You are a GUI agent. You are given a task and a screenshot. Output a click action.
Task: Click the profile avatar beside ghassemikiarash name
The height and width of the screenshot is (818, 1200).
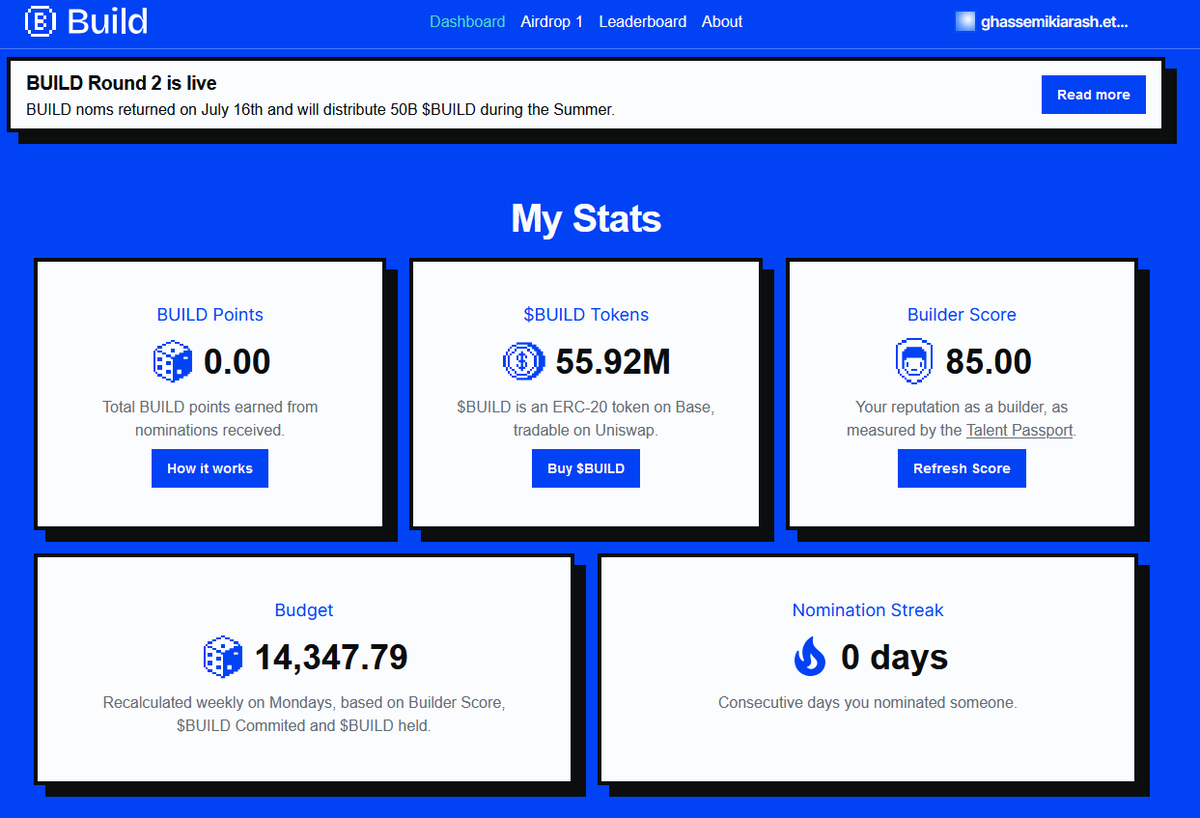[x=965, y=21]
